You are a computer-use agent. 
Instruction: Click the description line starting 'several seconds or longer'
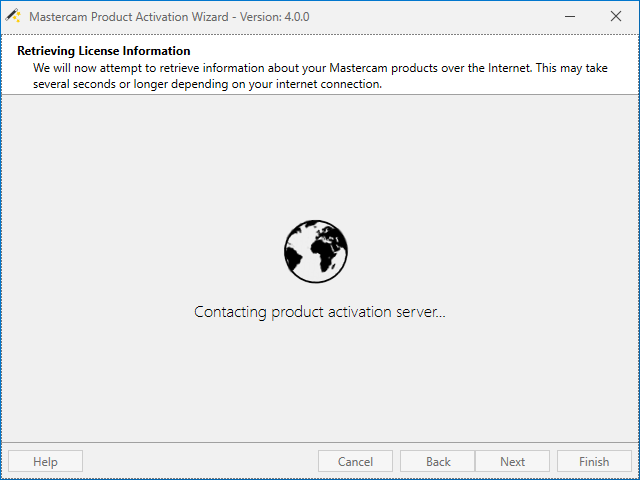pos(207,84)
